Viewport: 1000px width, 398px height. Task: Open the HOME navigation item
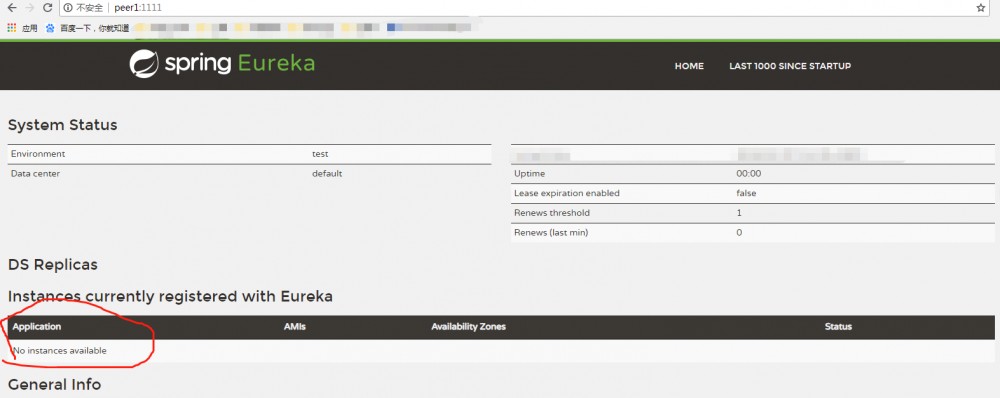[x=689, y=66]
